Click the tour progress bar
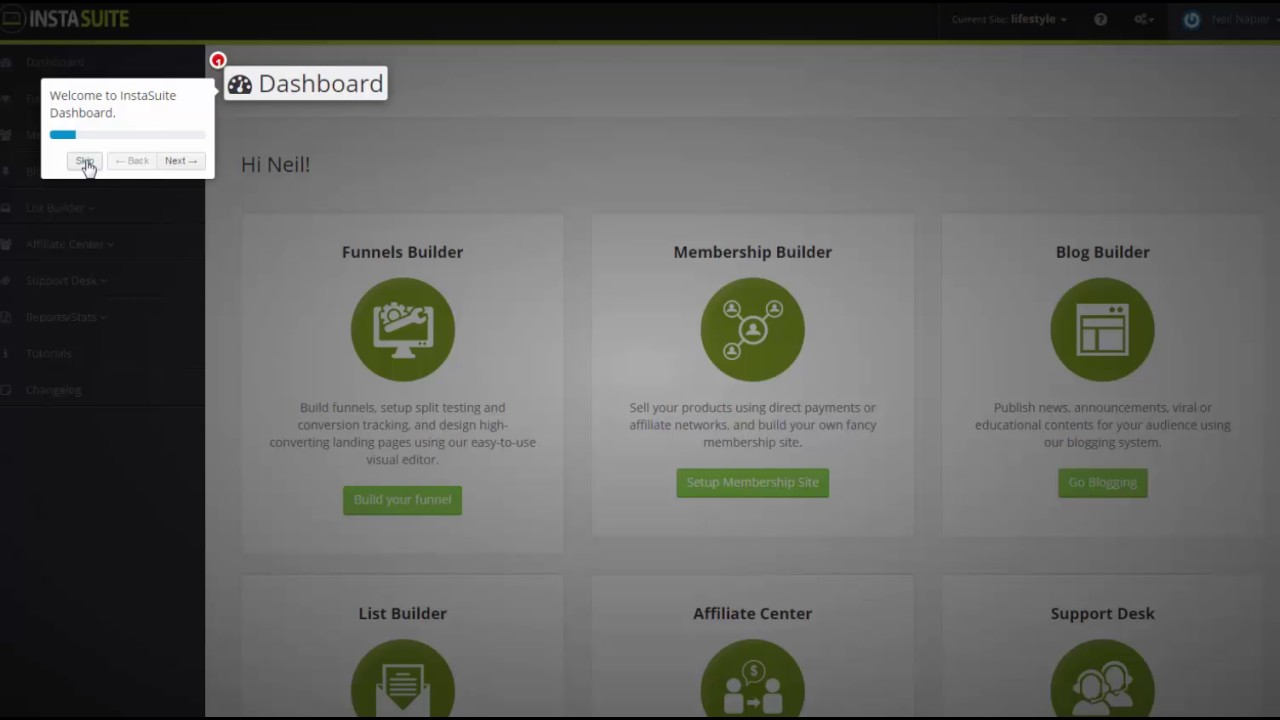This screenshot has height=720, width=1280. (x=127, y=135)
